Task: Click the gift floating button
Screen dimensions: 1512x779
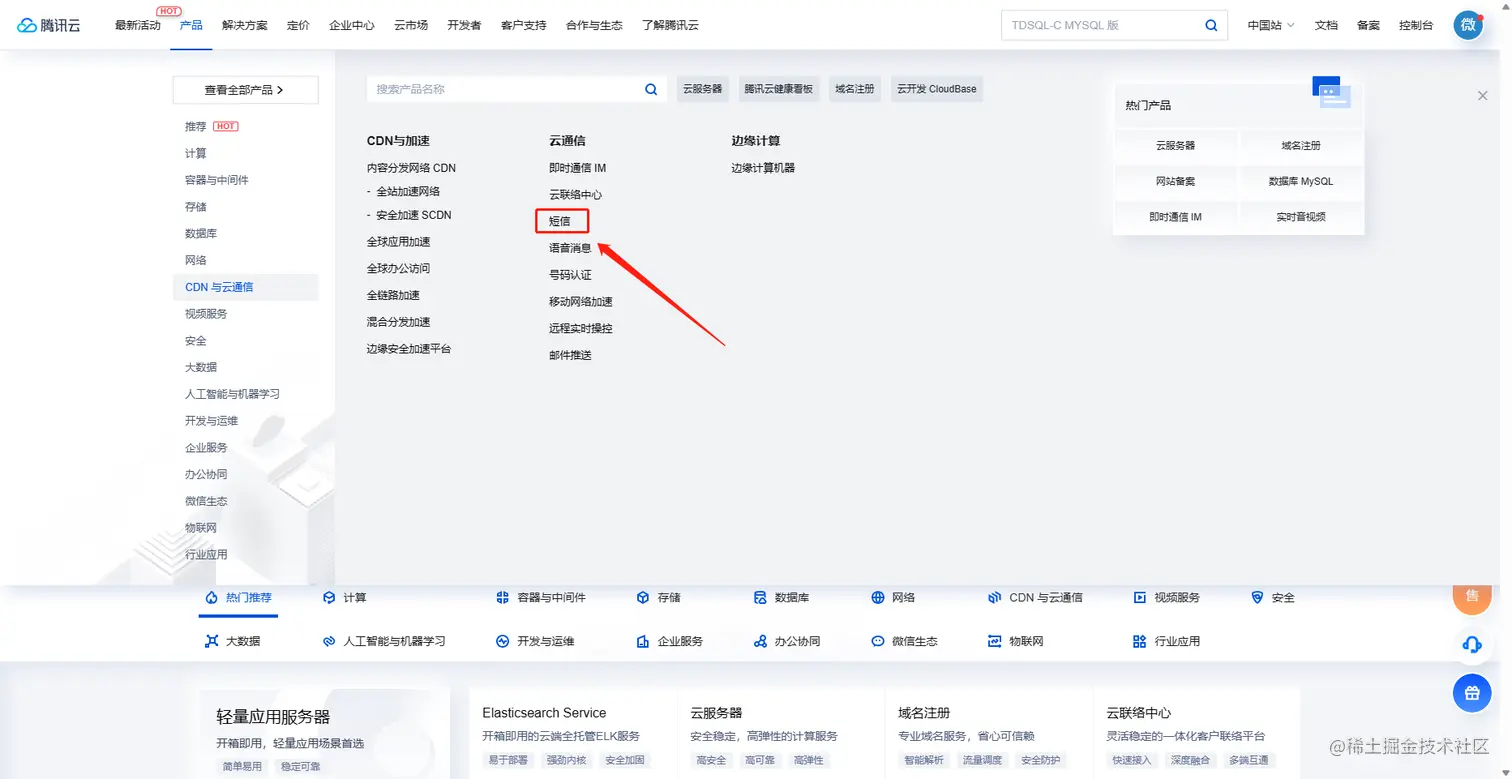Action: pos(1471,692)
